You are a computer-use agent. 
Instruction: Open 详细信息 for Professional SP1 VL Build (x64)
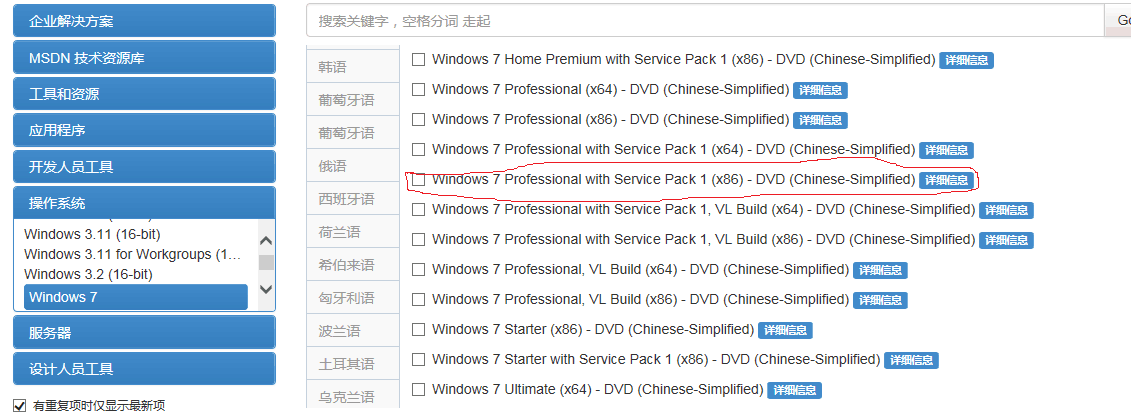(x=1006, y=210)
